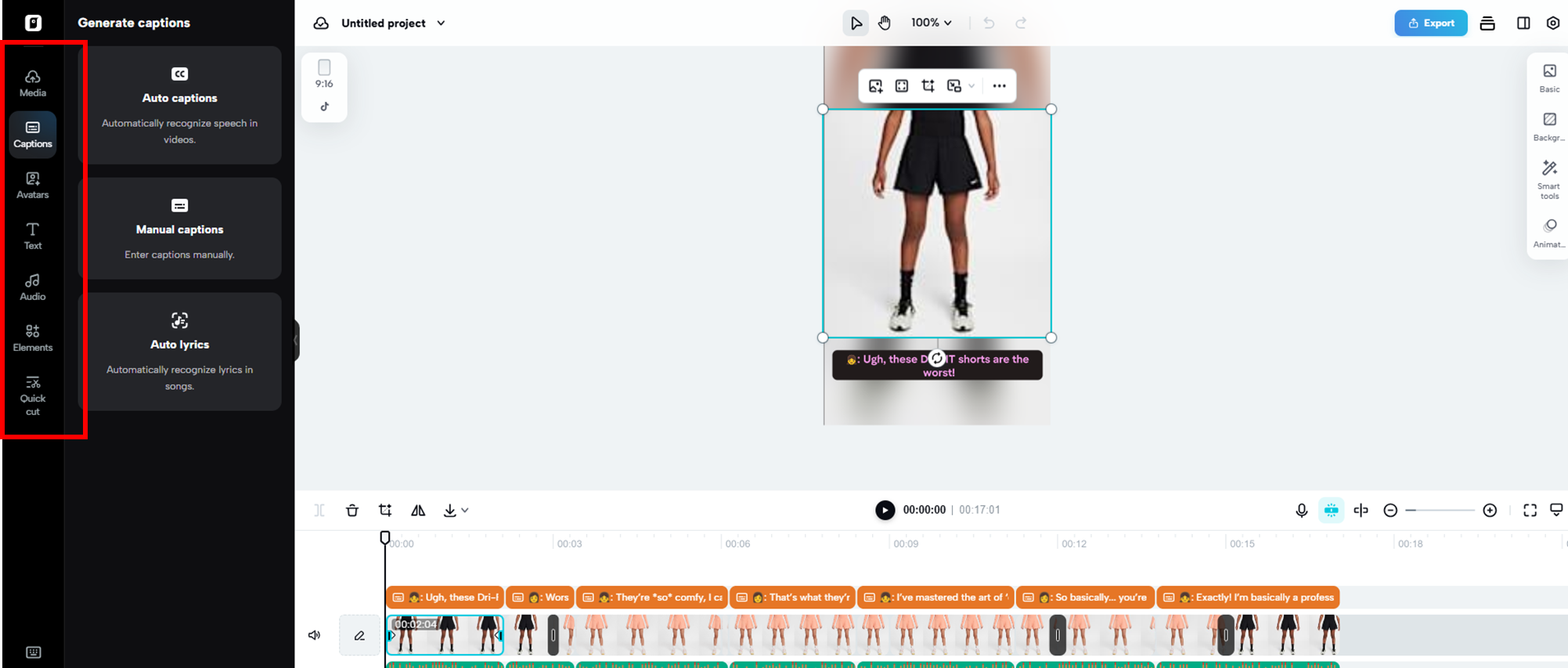
Task: Open the more options ellipsis on the canvas
Action: (999, 86)
